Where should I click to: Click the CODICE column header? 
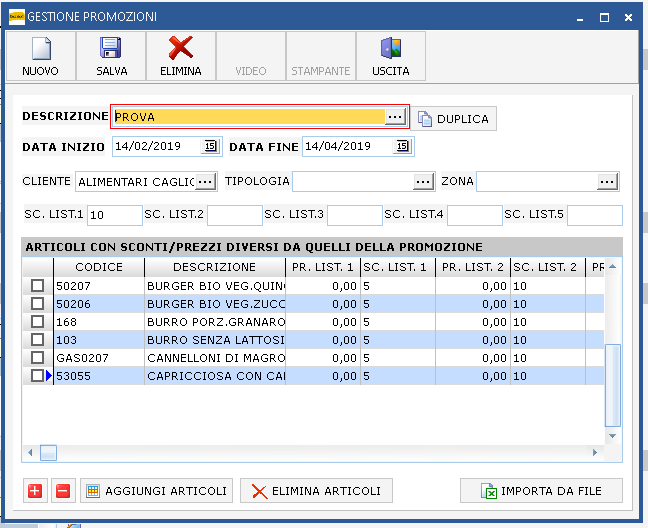pyautogui.click(x=99, y=267)
